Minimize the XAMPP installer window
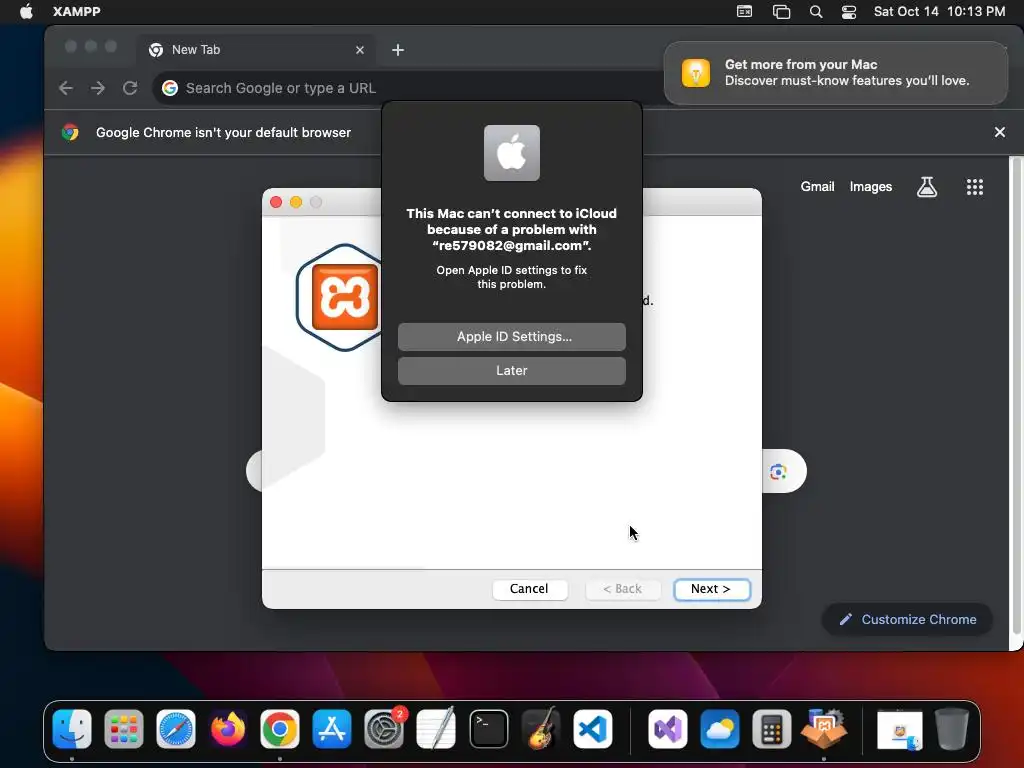The image size is (1024, 768). [296, 202]
